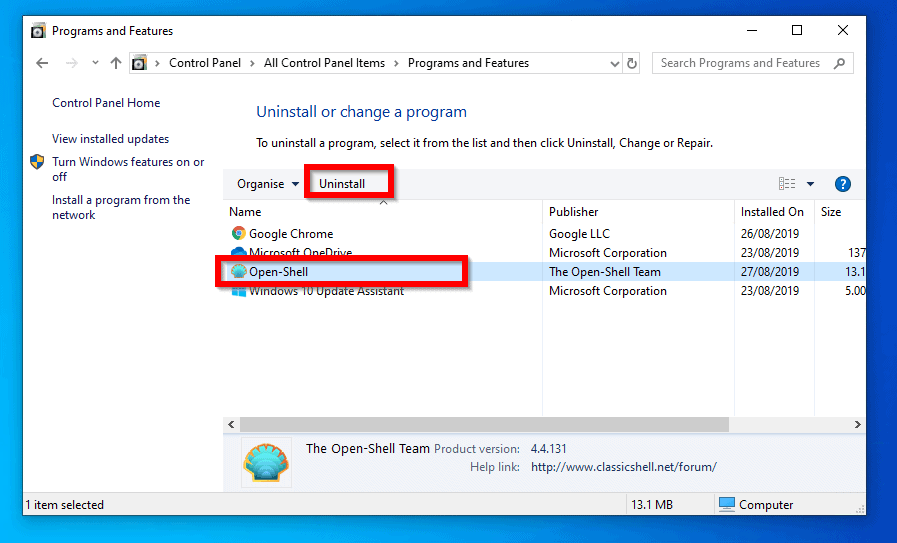Open more view options dropdown arrow

[x=811, y=184]
